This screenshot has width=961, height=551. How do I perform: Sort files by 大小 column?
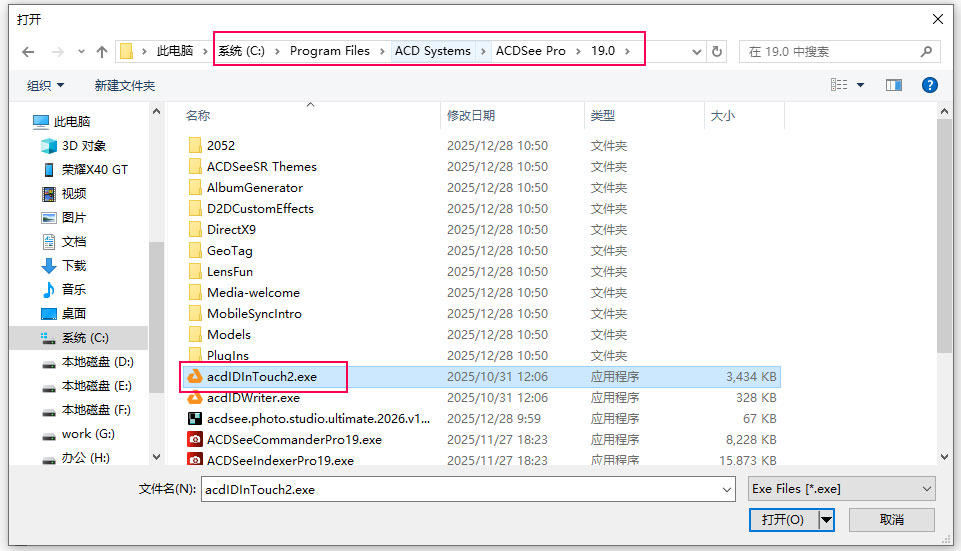click(723, 115)
